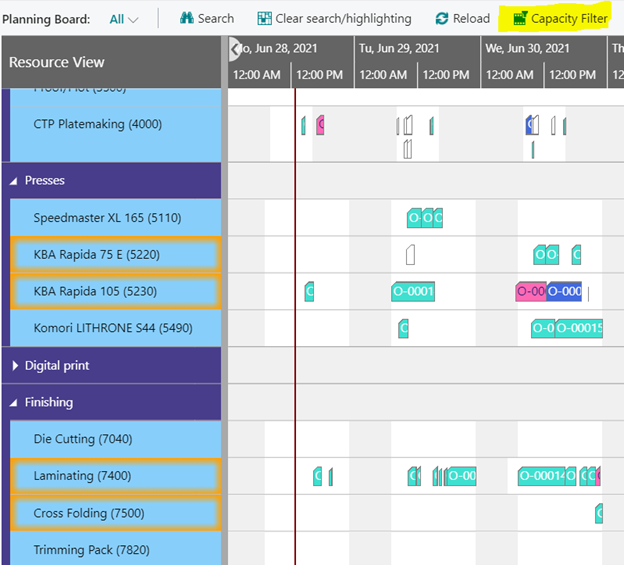Click the pink operation bar on KBA Rapida 105
The width and height of the screenshot is (624, 565).
pos(530,292)
